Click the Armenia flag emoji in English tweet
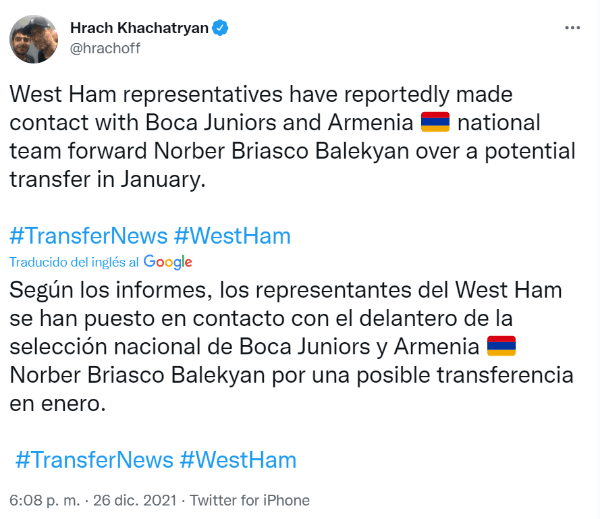 (x=435, y=123)
